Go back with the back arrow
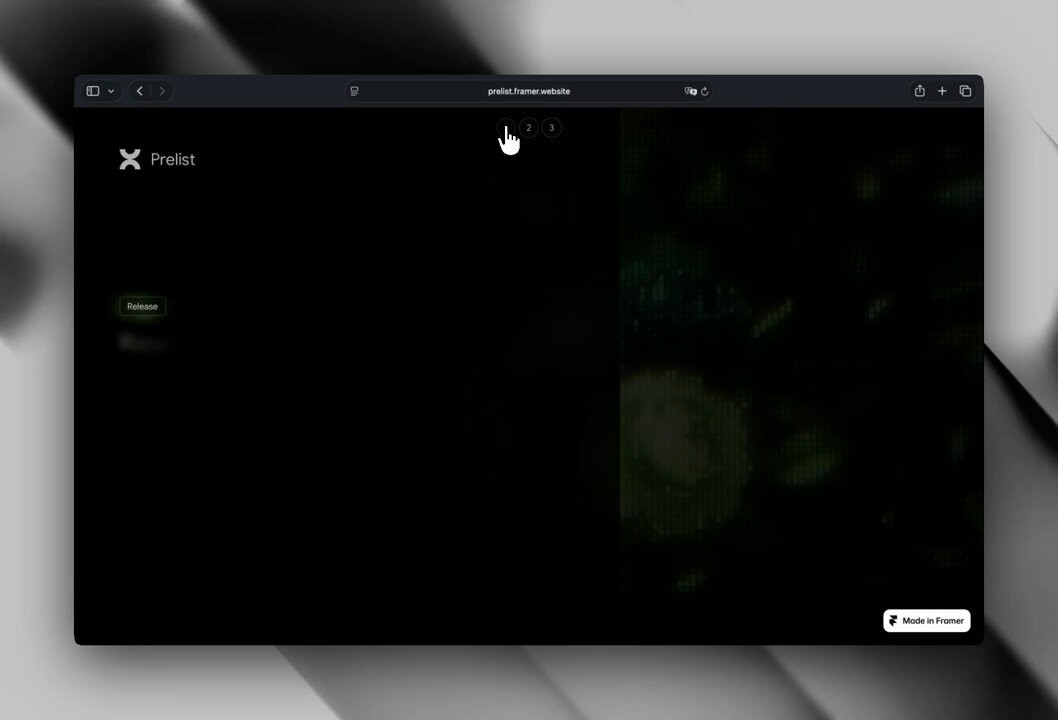 point(140,91)
